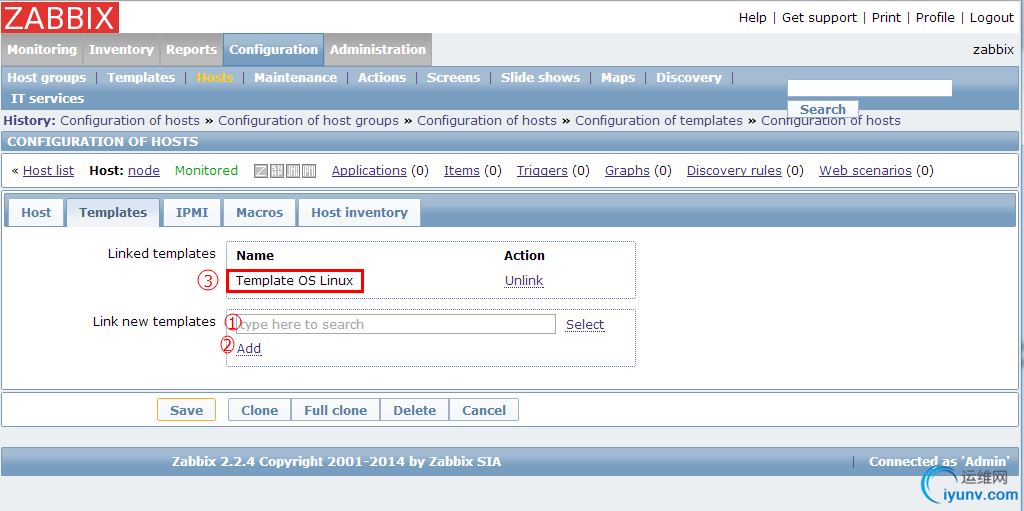Open the Discovery submenu item
Screen dimensions: 1024x511
click(689, 78)
